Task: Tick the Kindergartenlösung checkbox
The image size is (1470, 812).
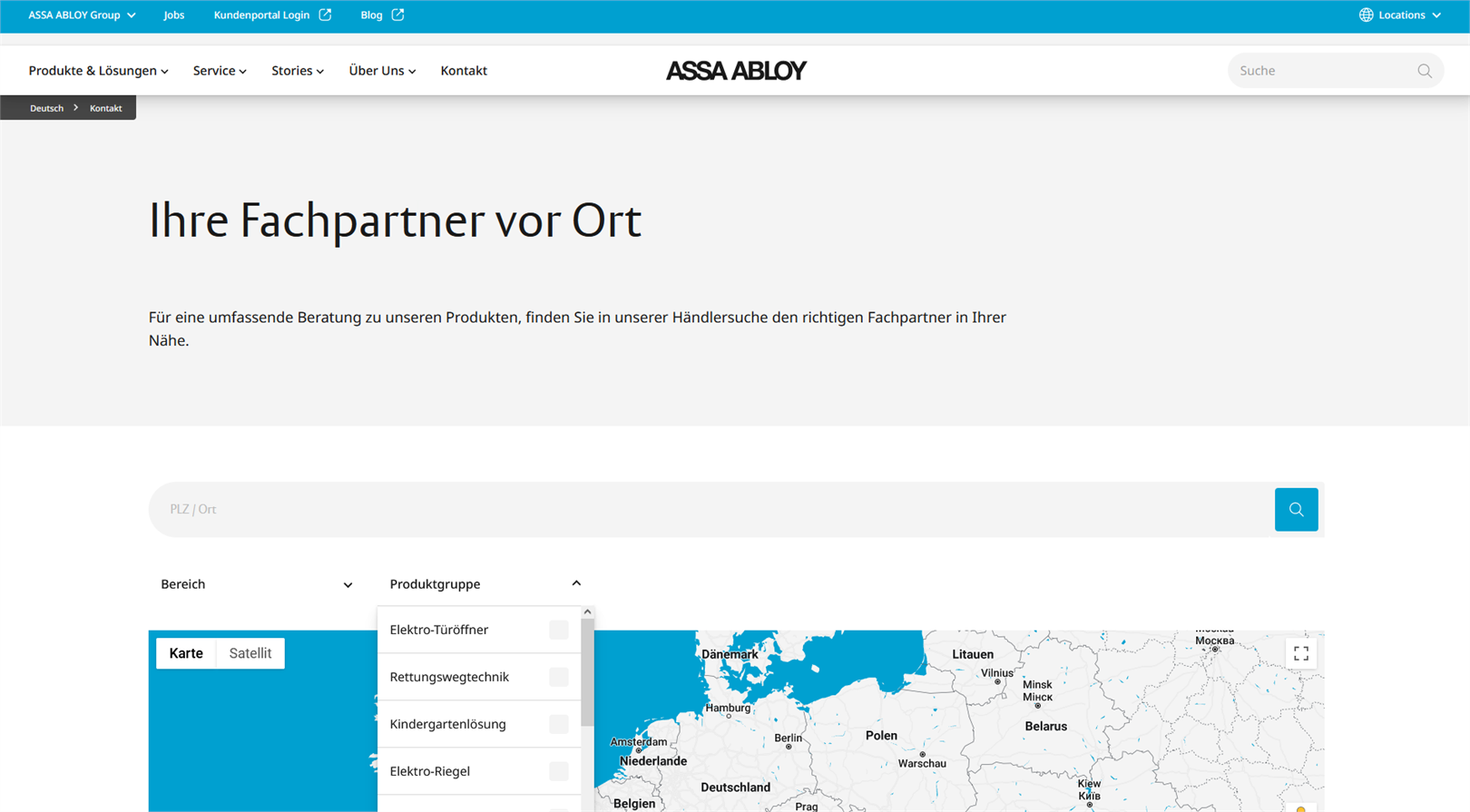Action: [x=558, y=724]
